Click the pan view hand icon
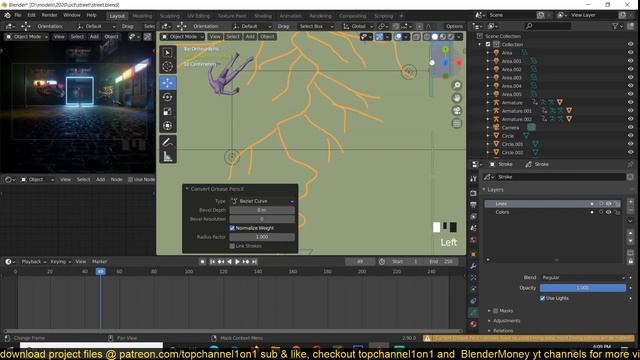The image size is (640, 360). point(457,98)
